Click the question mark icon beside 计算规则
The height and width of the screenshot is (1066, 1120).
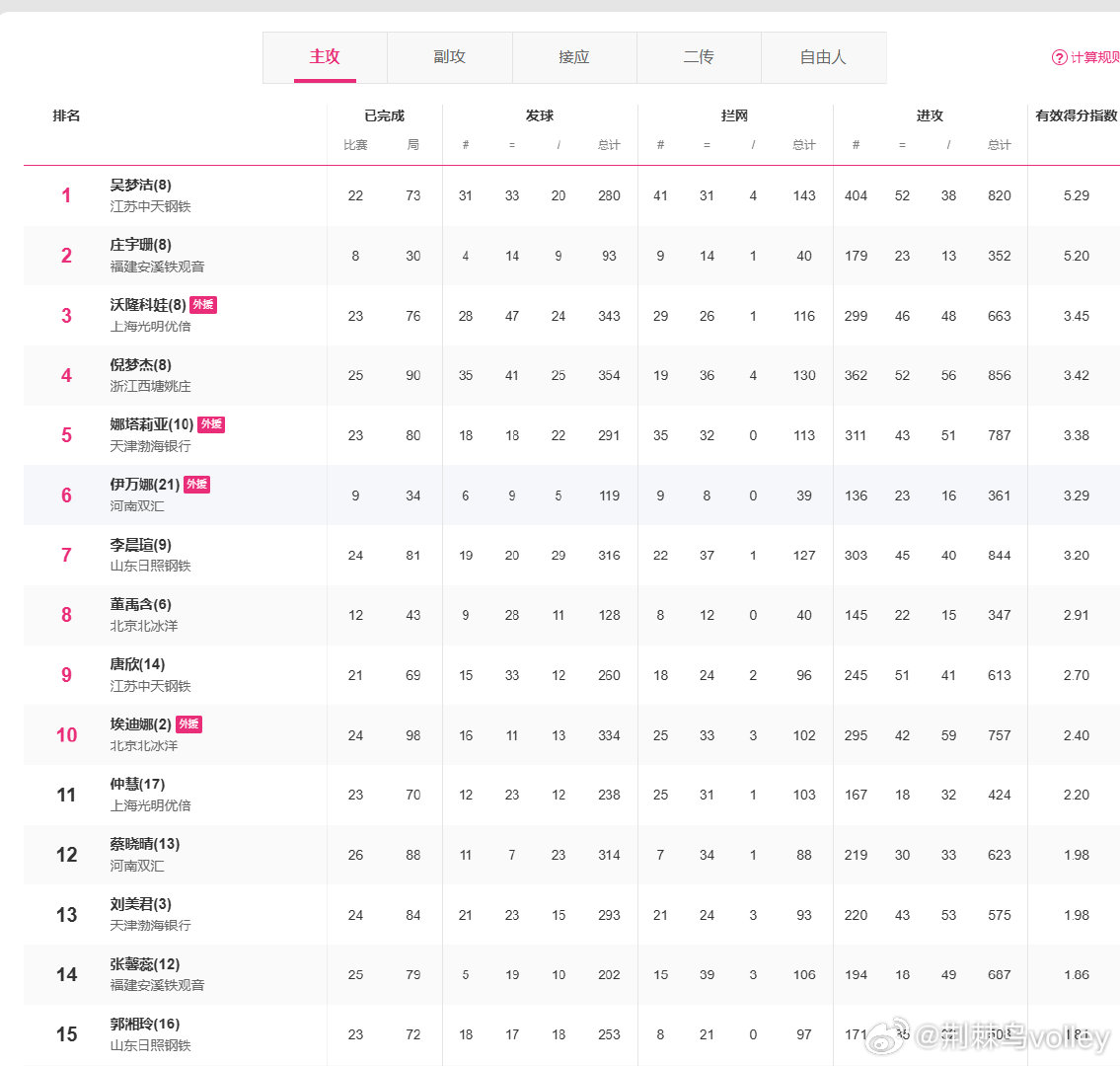(x=1059, y=57)
